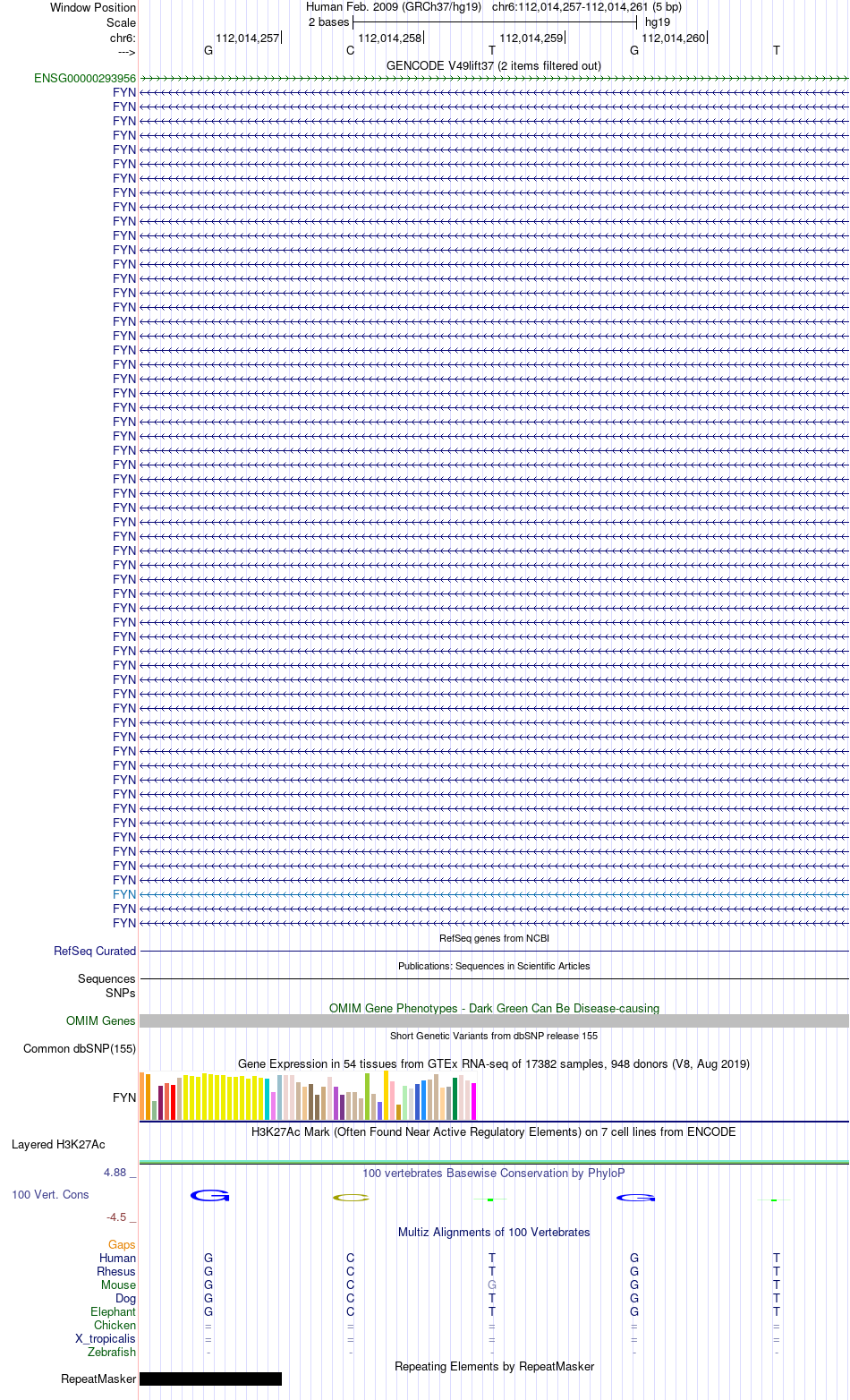
Task: Click the H3K27Ac Mark track title
Action: pyautogui.click(x=494, y=1132)
